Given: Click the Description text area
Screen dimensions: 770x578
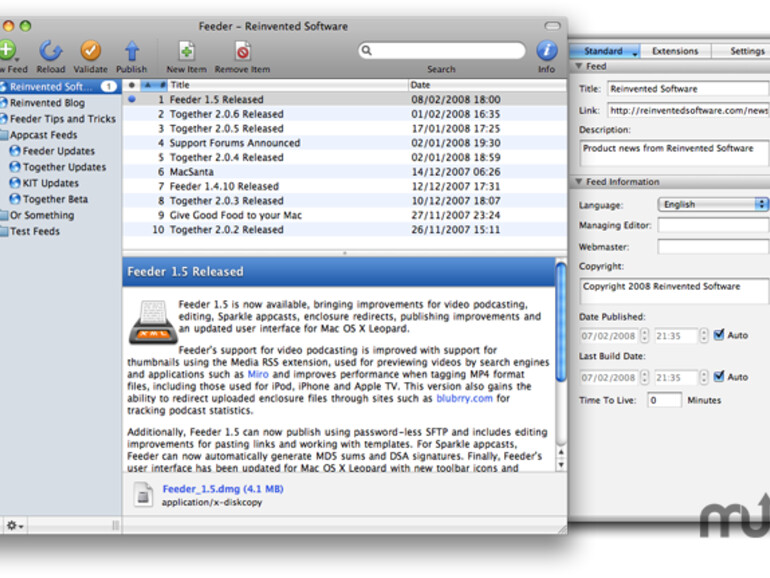Looking at the screenshot, I should [x=675, y=154].
